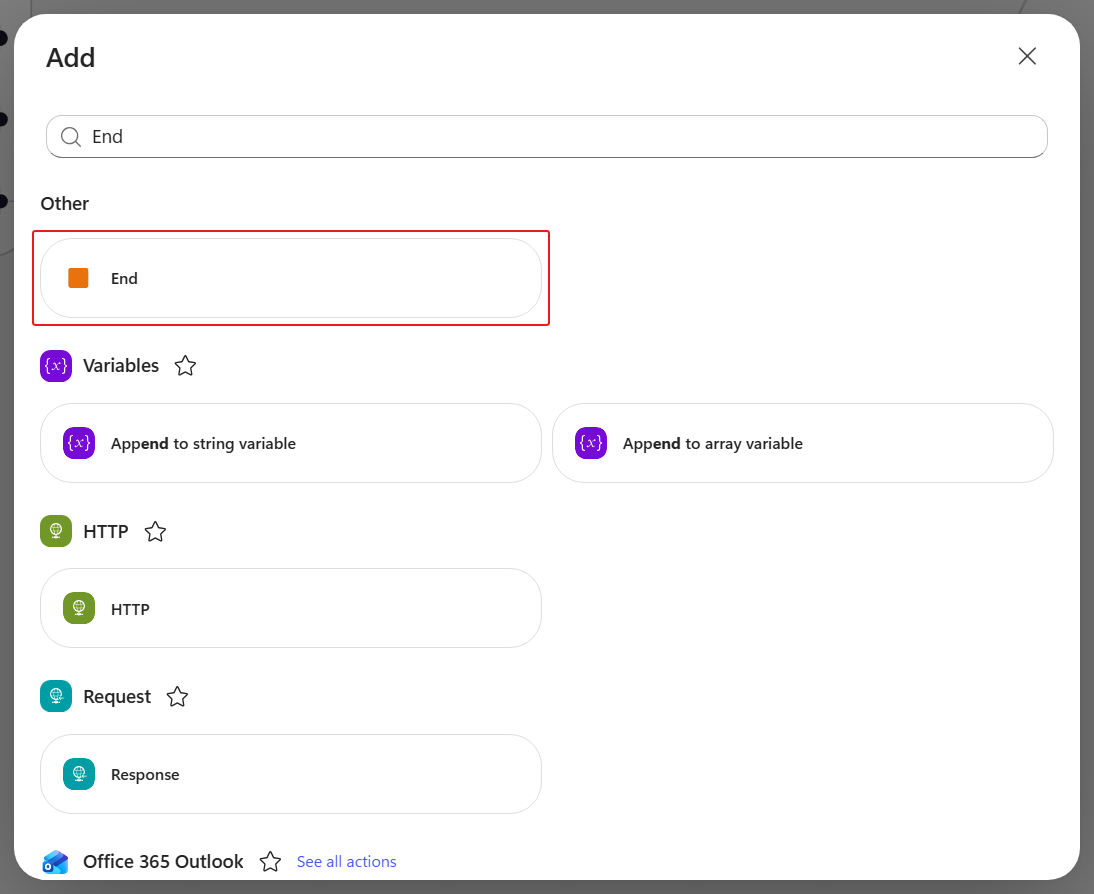
Task: Click the Add dialog title
Action: pyautogui.click(x=70, y=58)
